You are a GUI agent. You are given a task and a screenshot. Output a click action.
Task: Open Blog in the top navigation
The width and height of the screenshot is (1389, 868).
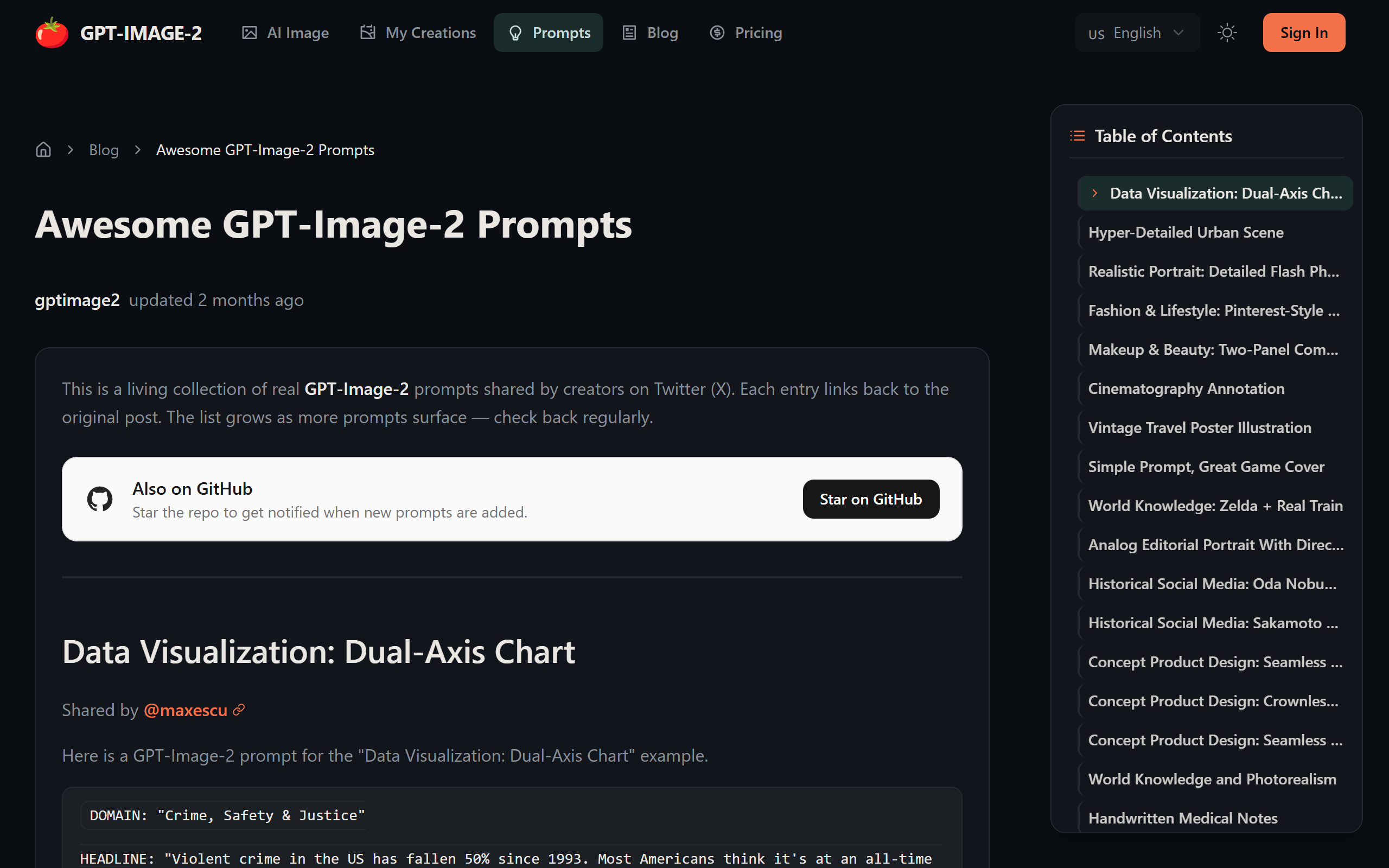pyautogui.click(x=651, y=33)
